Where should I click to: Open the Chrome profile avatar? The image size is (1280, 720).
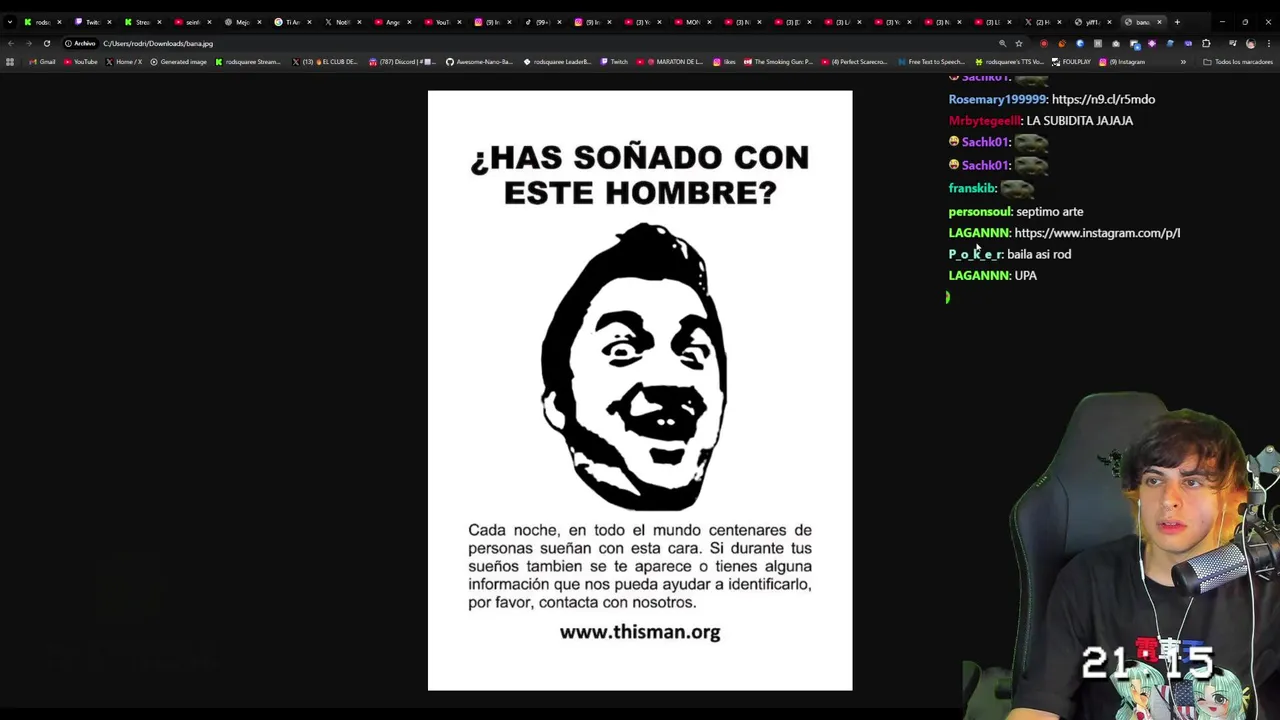click(x=1250, y=43)
